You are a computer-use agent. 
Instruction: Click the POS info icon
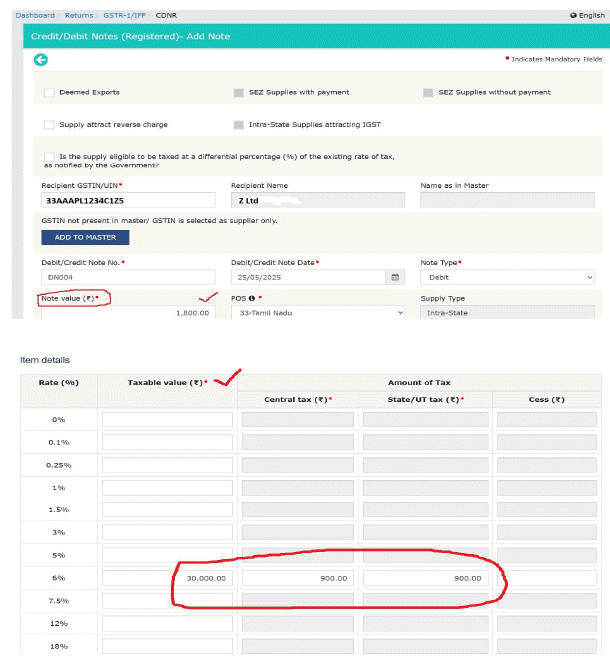250,298
